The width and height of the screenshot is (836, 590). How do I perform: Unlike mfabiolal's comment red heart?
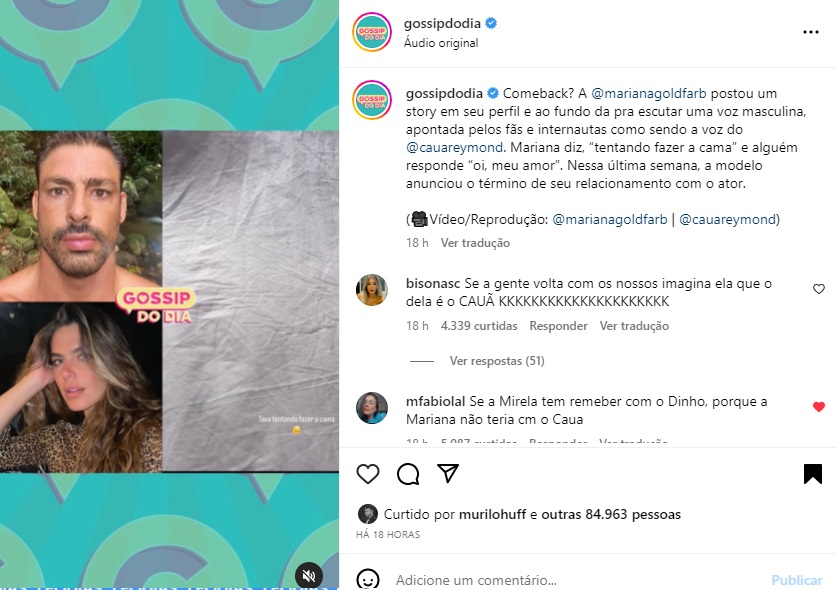(819, 407)
